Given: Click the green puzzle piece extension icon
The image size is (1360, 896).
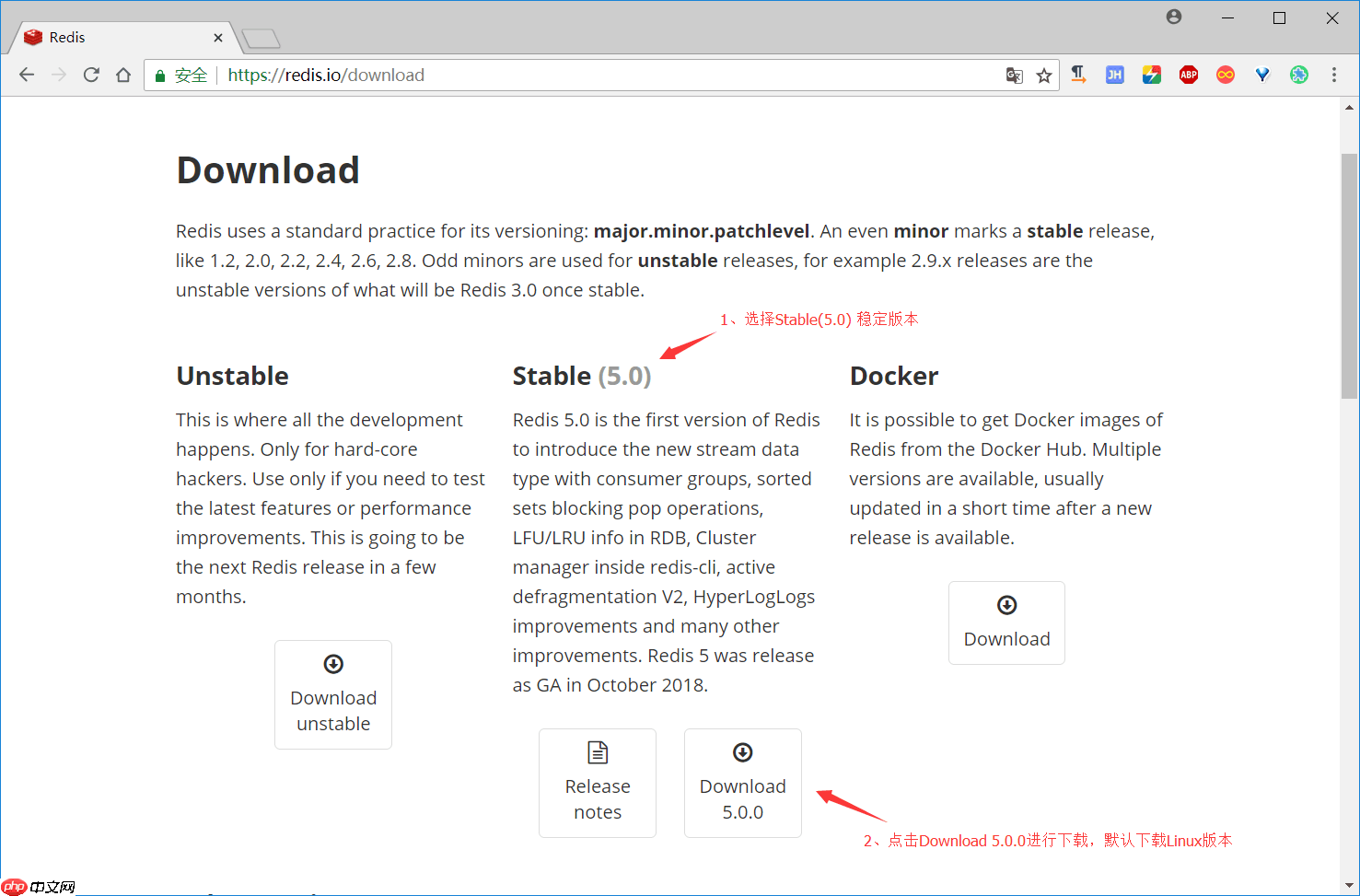Looking at the screenshot, I should pyautogui.click(x=1299, y=75).
